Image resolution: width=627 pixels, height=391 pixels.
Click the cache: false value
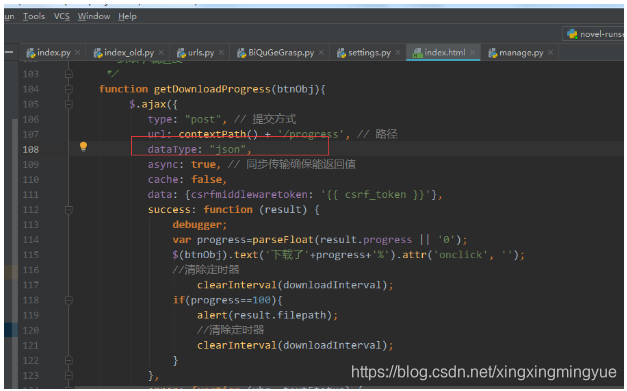point(206,180)
